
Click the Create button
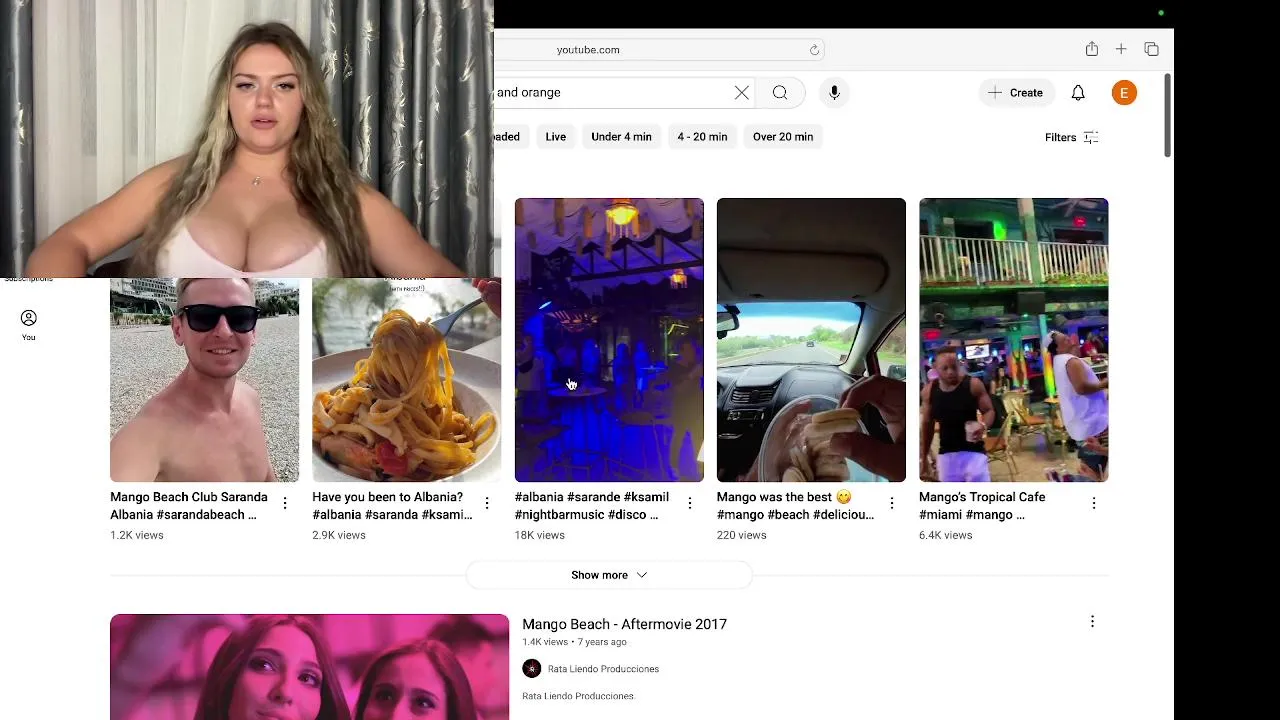click(x=1016, y=93)
